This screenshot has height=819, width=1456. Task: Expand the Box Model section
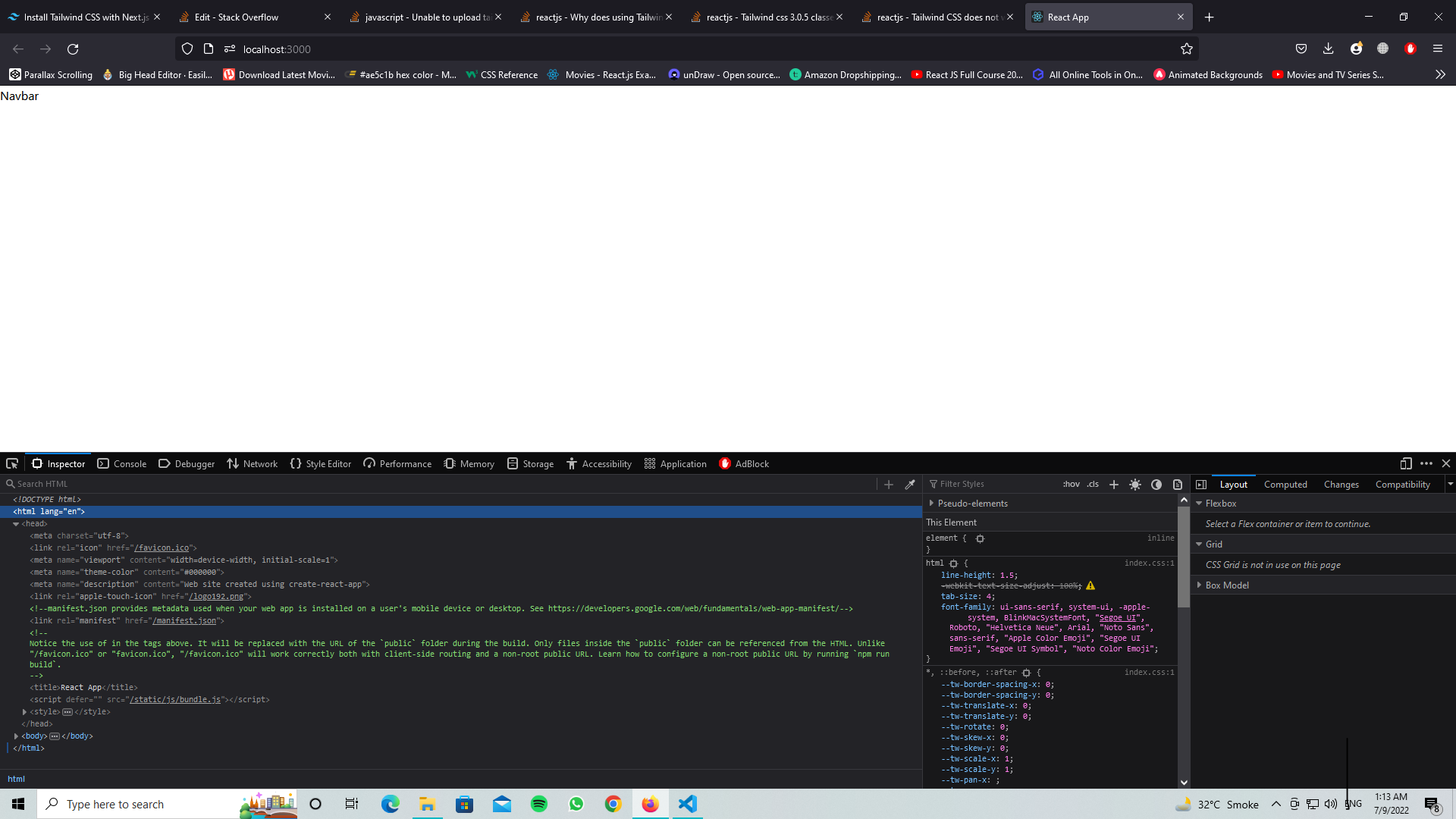pos(1199,585)
